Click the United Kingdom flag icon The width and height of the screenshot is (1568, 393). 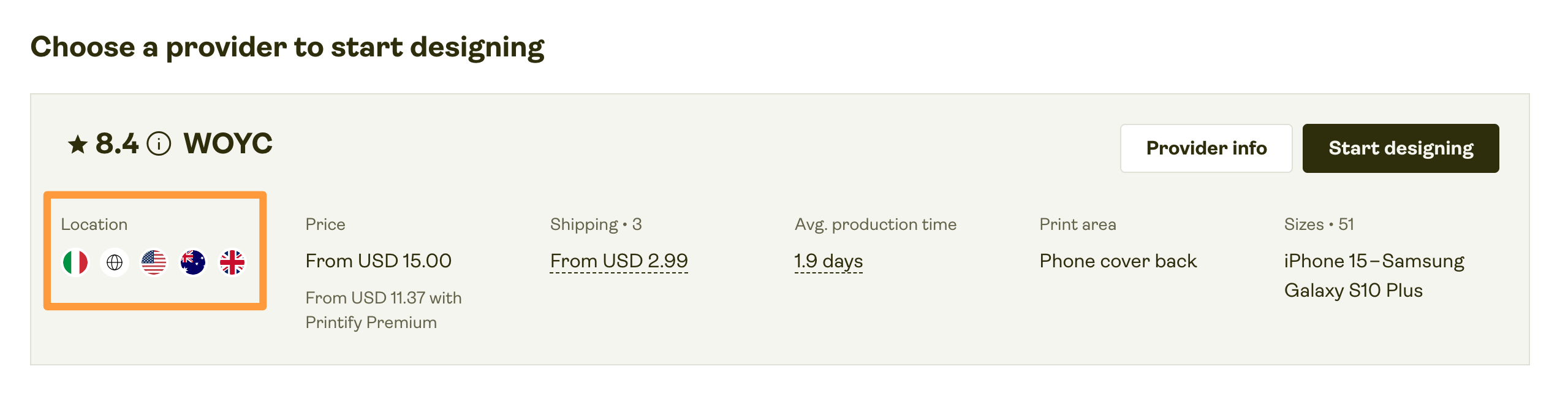click(232, 262)
